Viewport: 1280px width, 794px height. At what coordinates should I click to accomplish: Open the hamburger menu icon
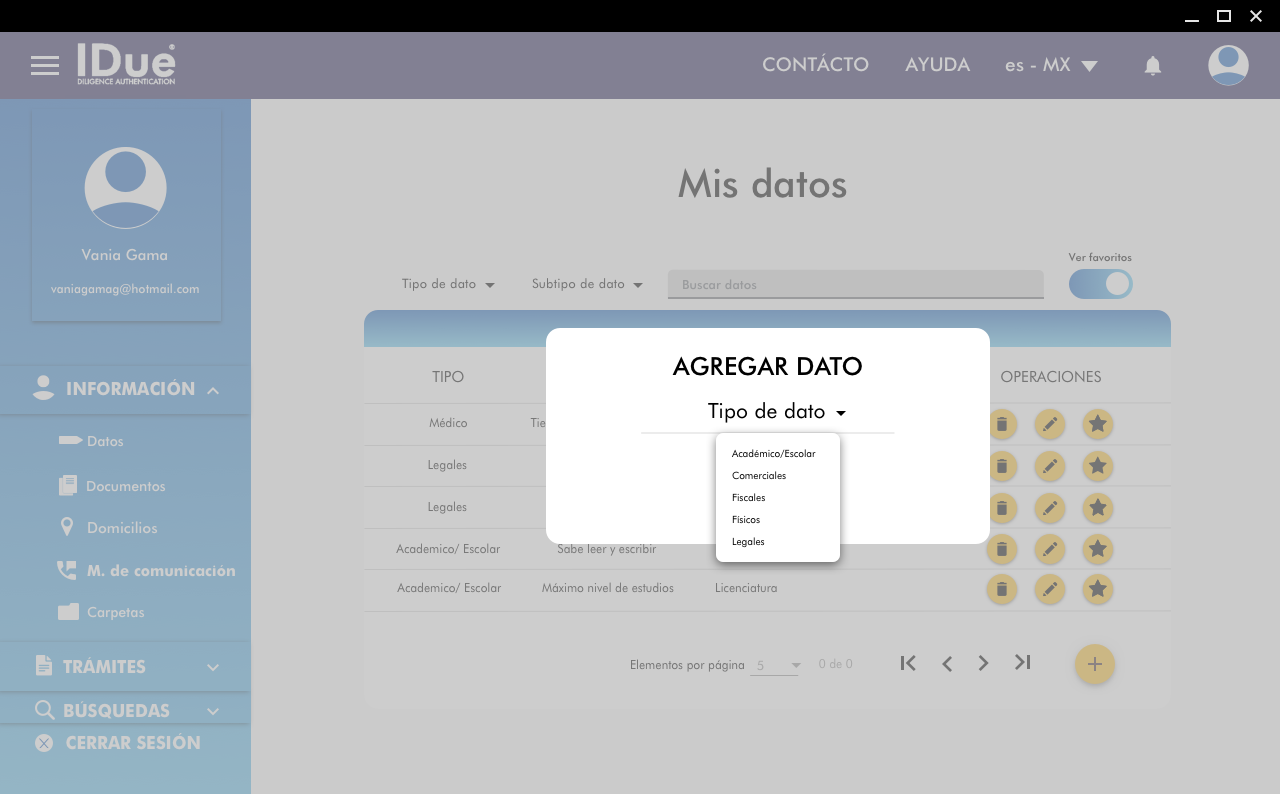point(45,66)
